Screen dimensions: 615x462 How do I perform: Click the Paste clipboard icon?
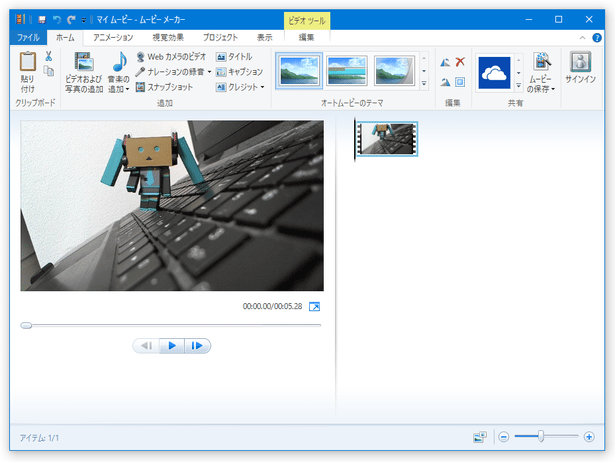[x=28, y=61]
